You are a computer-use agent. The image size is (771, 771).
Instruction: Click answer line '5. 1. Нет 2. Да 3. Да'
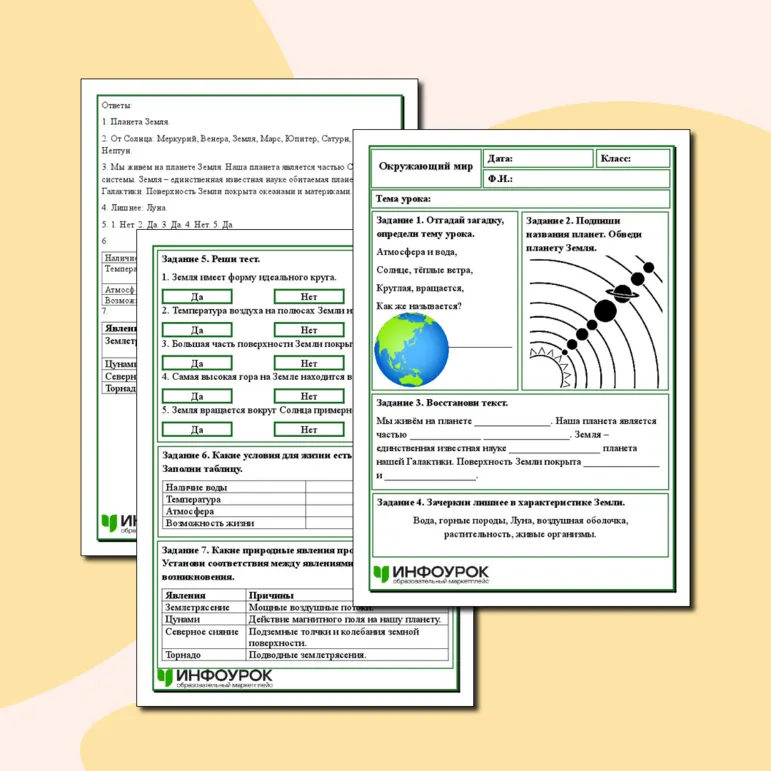tap(167, 224)
